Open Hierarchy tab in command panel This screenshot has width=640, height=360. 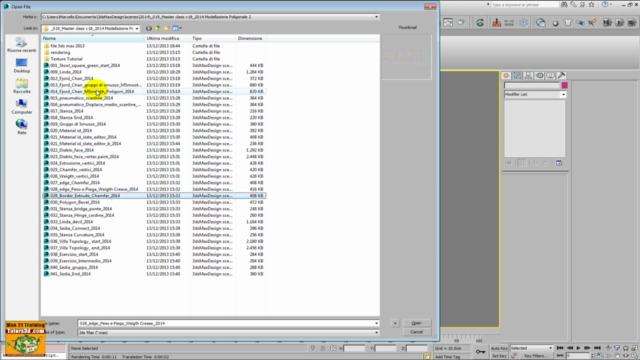coord(528,76)
